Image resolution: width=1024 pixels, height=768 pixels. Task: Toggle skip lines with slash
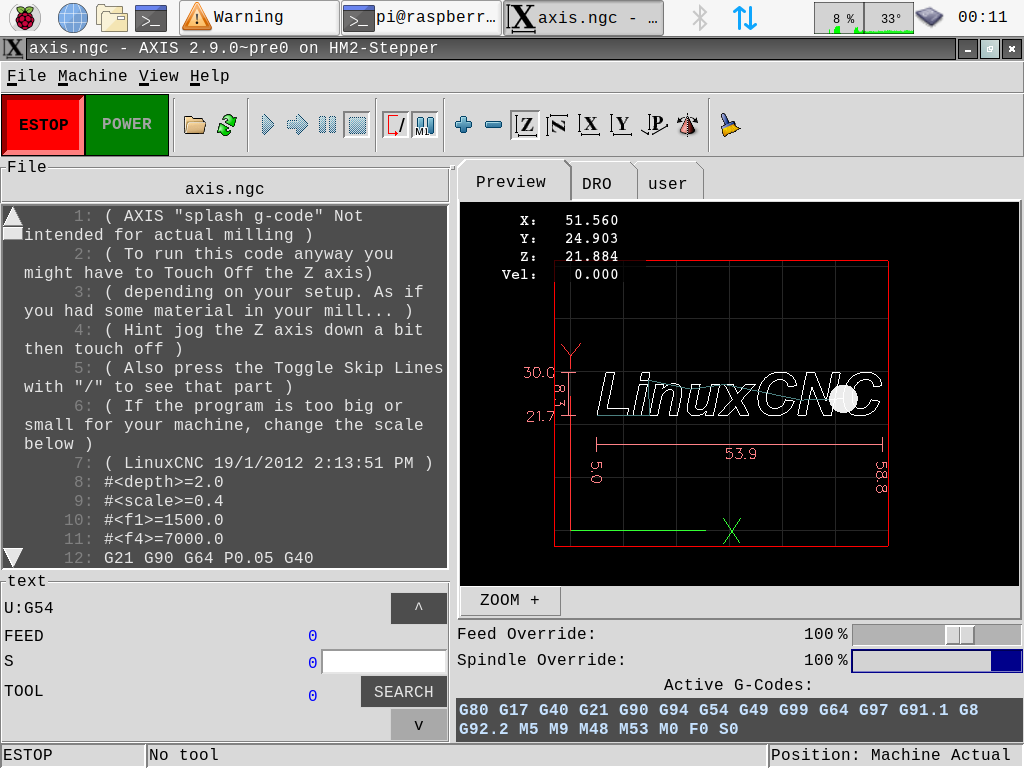tap(395, 125)
